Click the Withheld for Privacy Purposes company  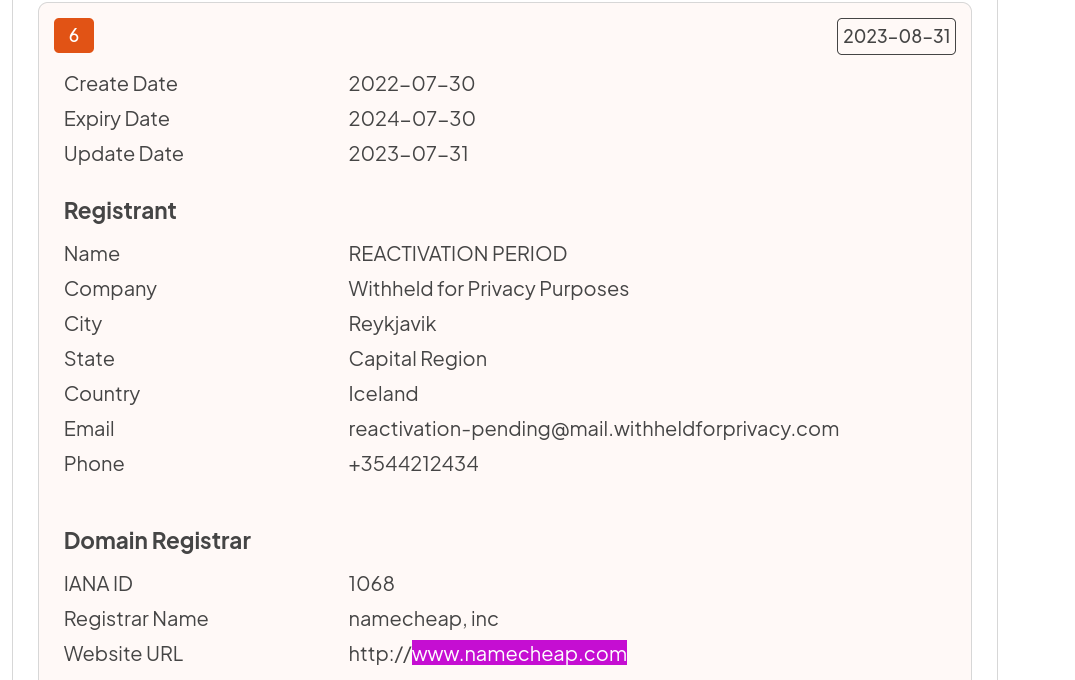pyautogui.click(x=488, y=289)
